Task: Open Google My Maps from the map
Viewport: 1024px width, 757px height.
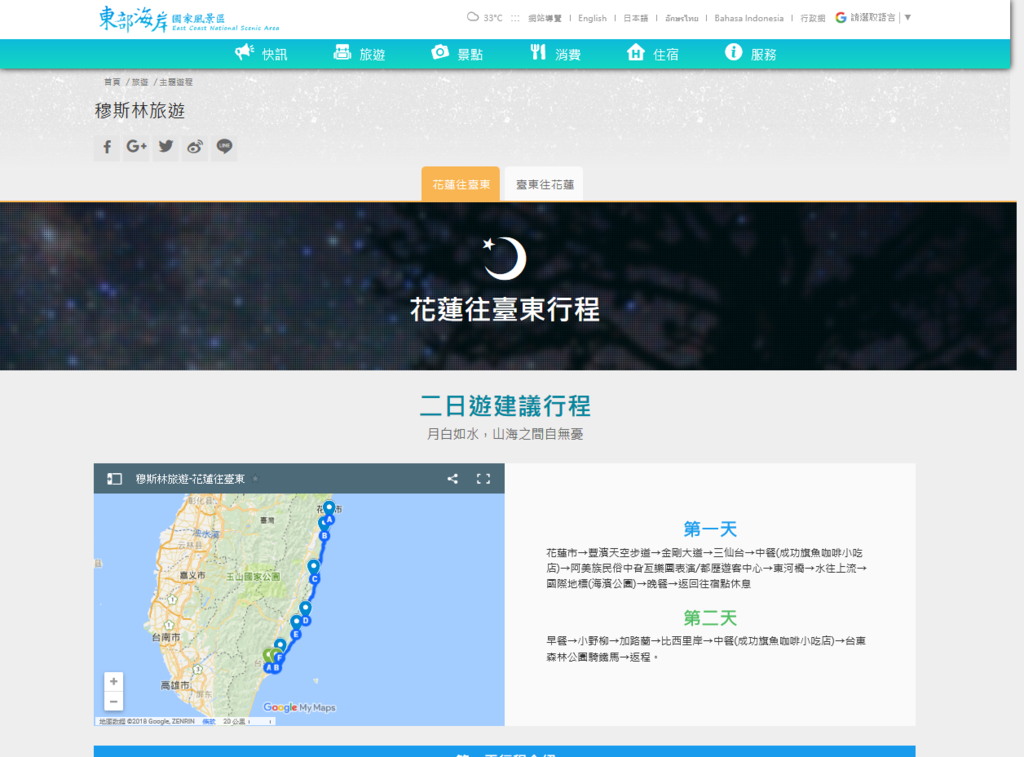Action: 302,707
